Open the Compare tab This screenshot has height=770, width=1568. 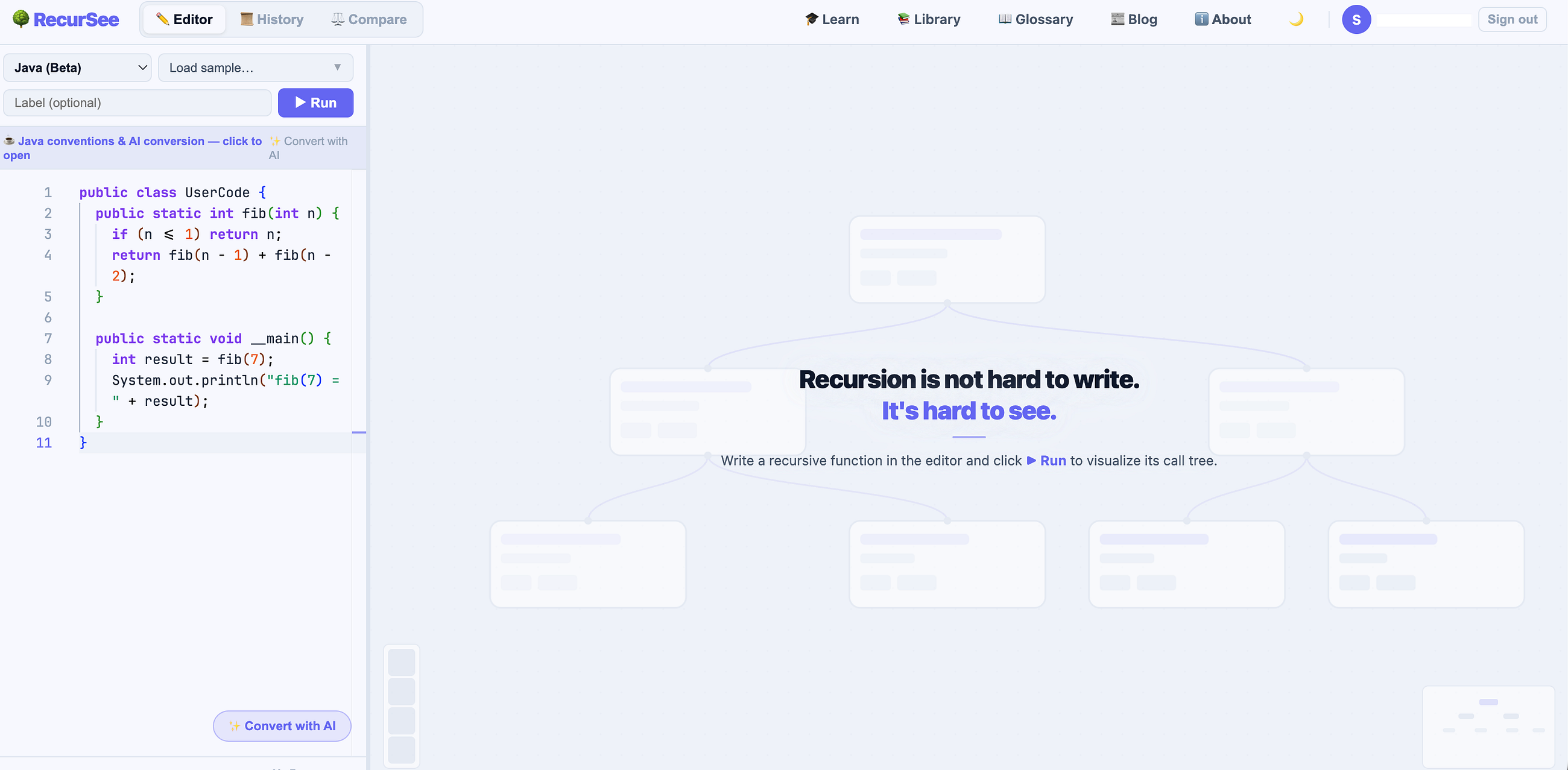pyautogui.click(x=369, y=19)
